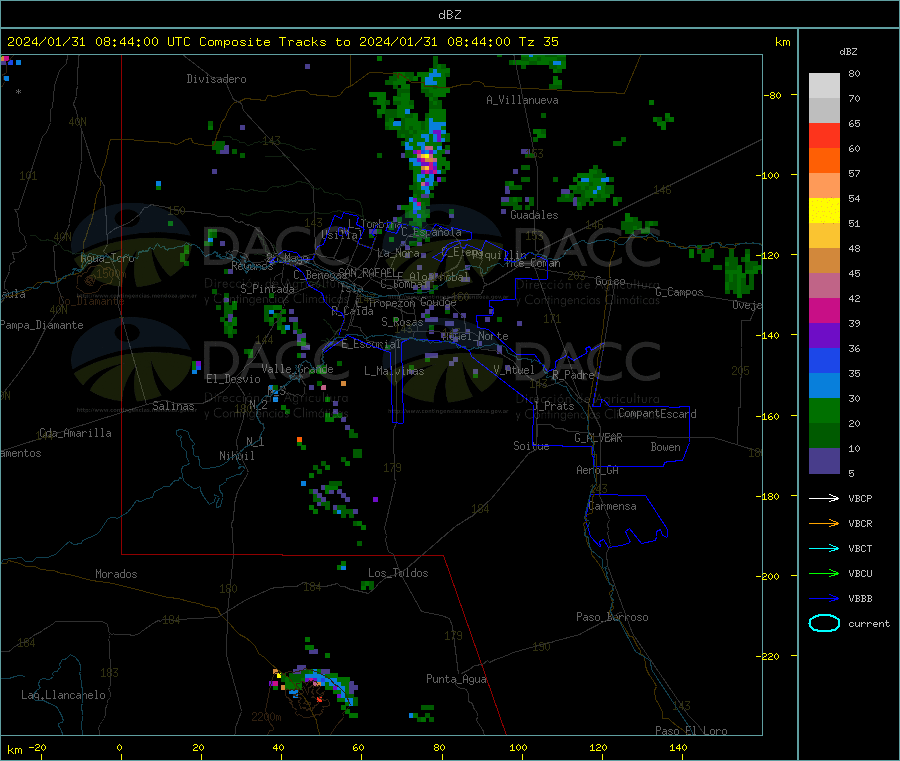Click the 'VBCP' legend label
Image resolution: width=900 pixels, height=761 pixels.
tap(860, 498)
